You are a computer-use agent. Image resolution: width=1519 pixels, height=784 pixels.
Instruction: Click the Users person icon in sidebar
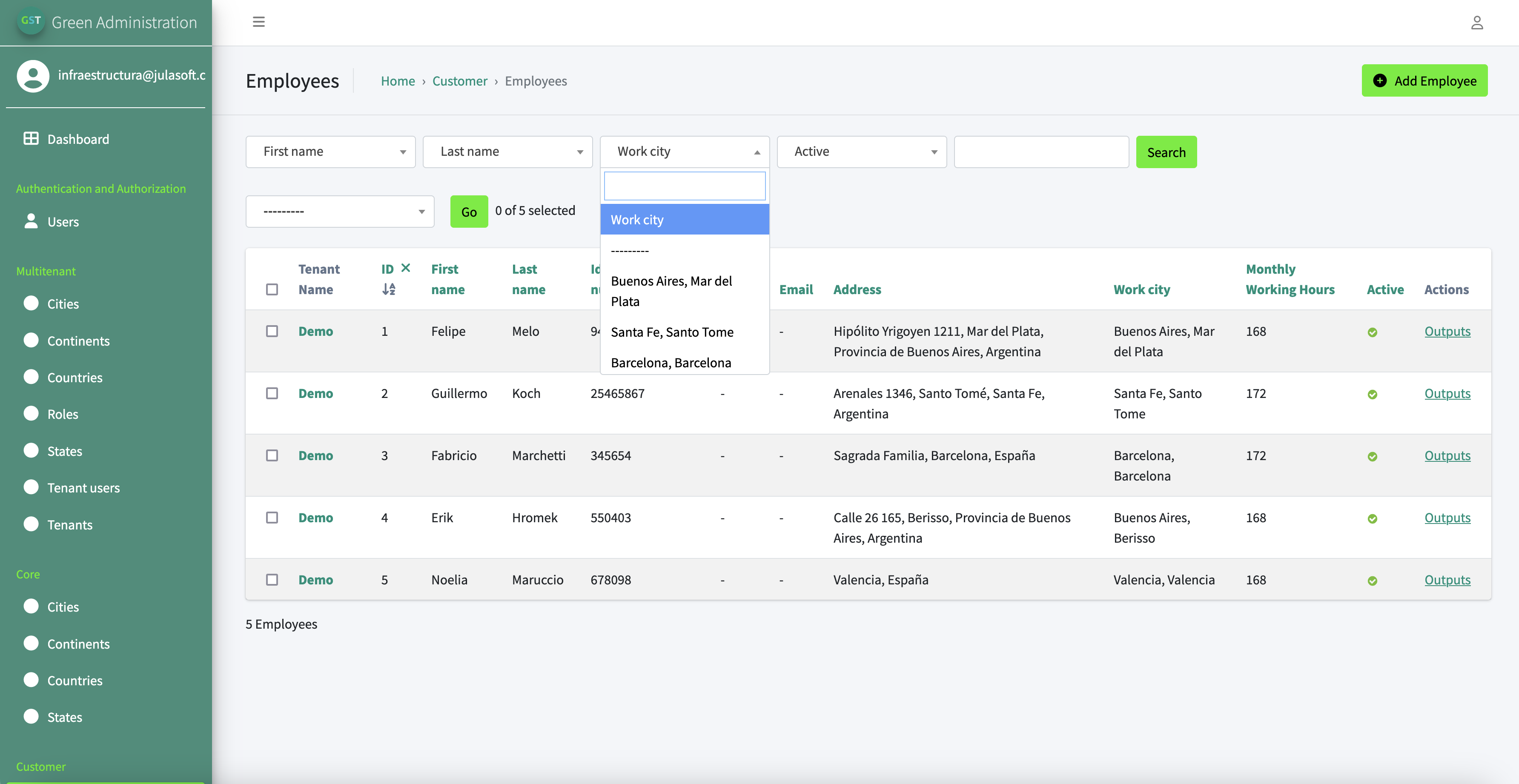click(x=31, y=221)
